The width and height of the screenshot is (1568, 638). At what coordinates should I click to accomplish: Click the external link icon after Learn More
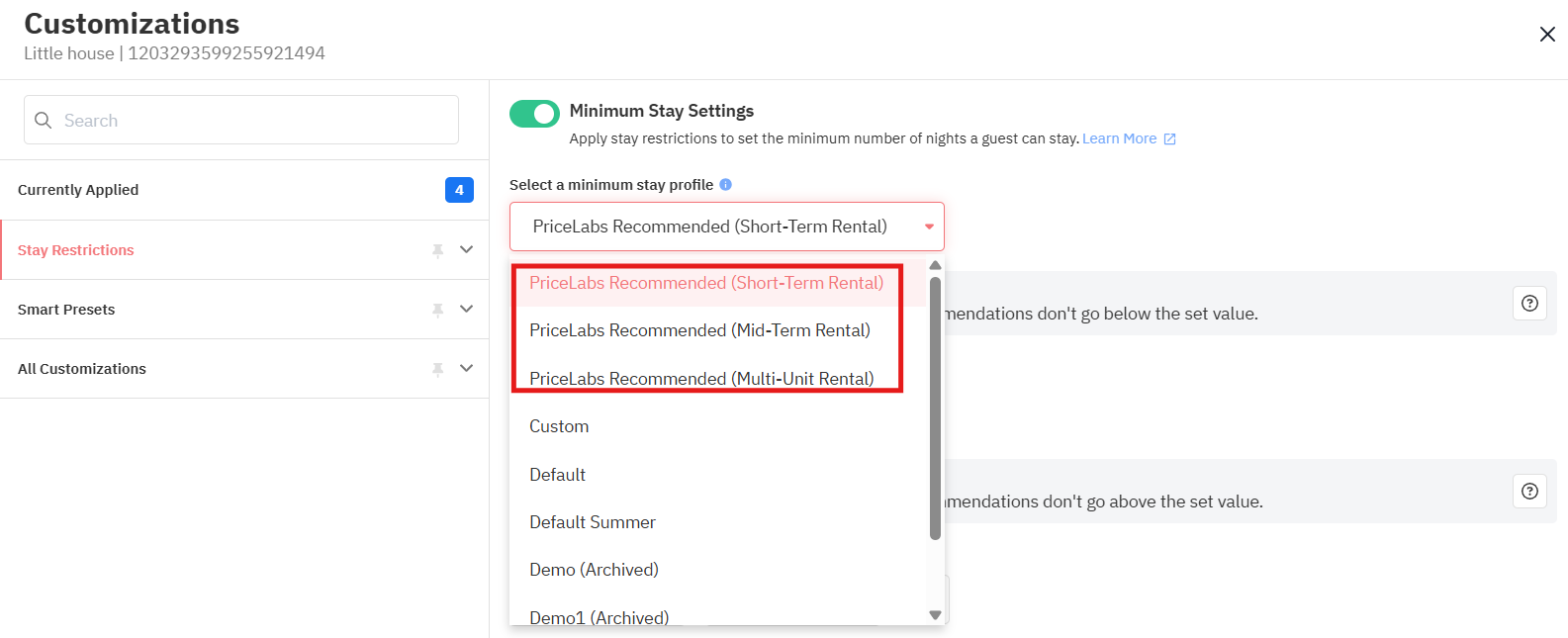pyautogui.click(x=1169, y=139)
